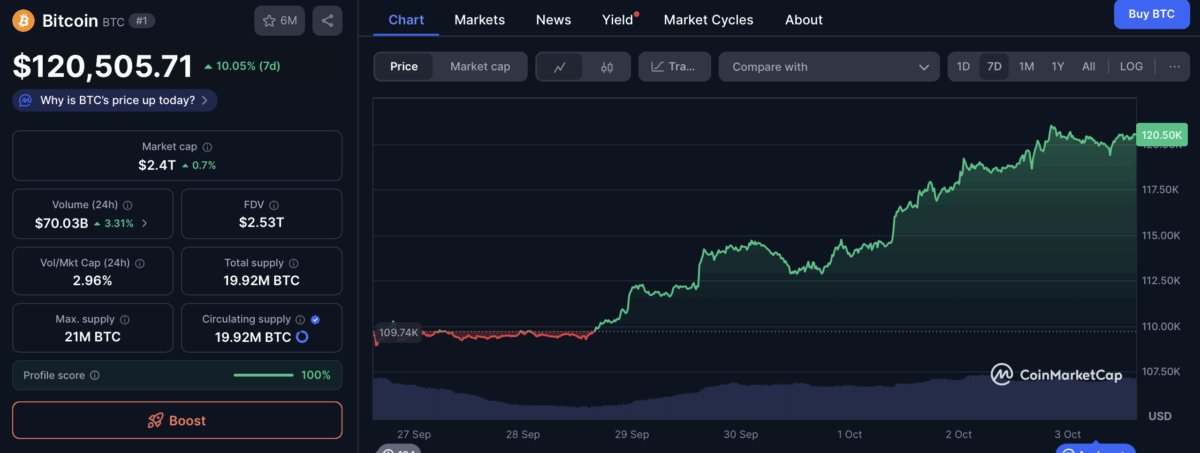Switch to the Markets tab
The image size is (1200, 453).
[479, 20]
